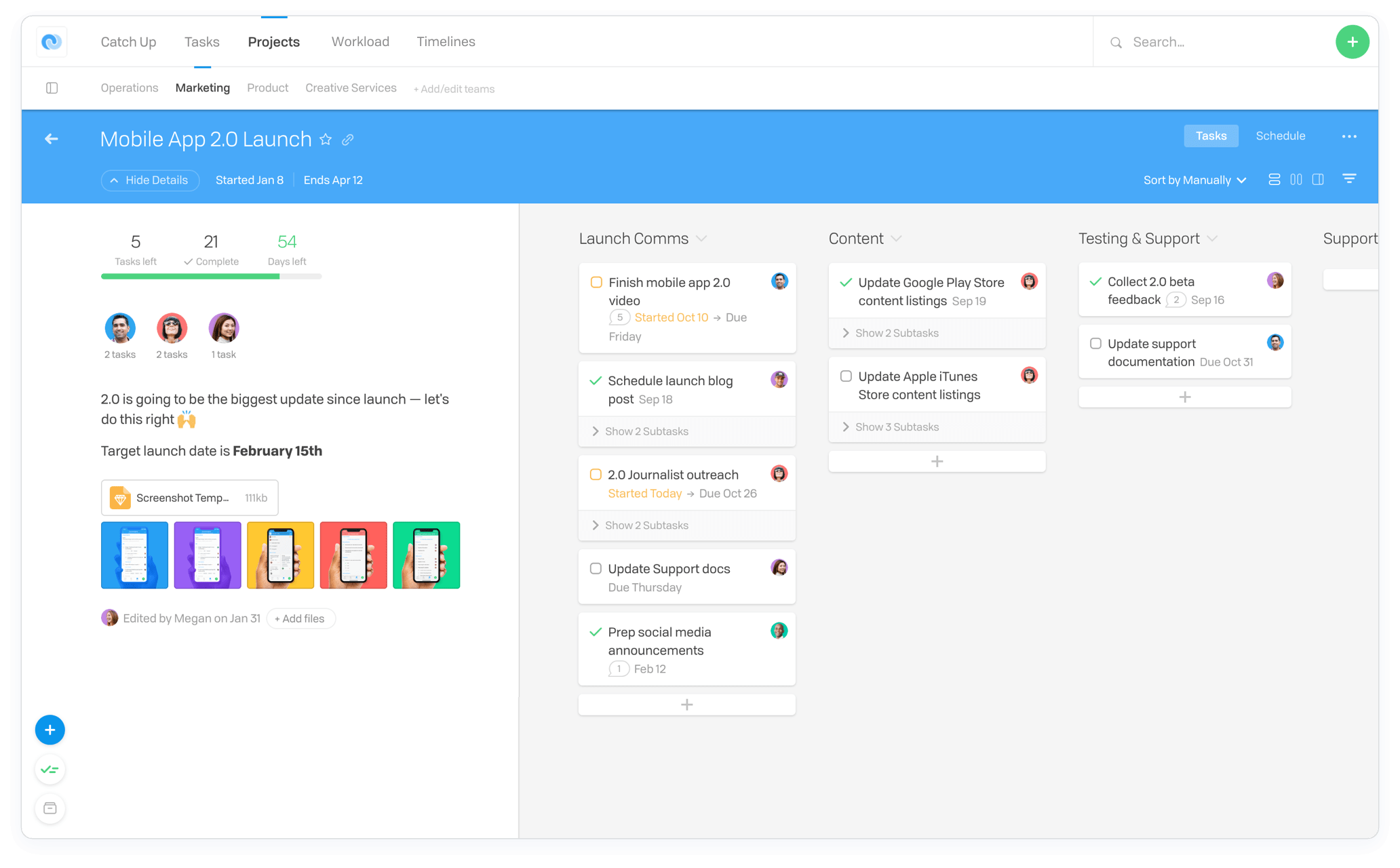
Task: Switch to split panel view icon
Action: [1318, 180]
